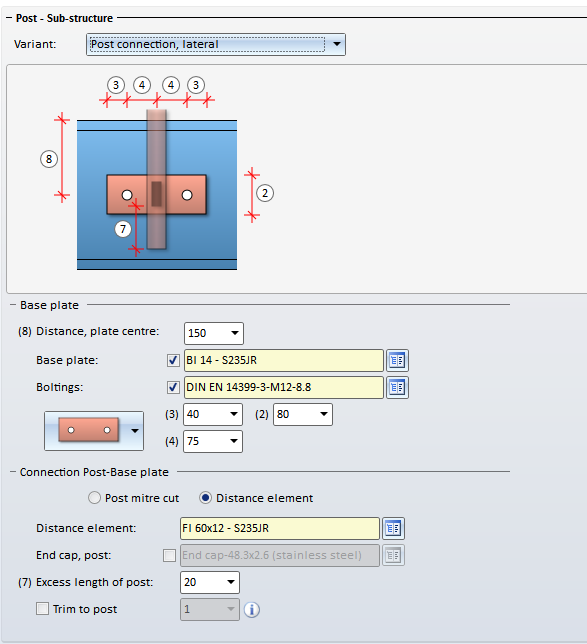Enable the End cap, post checkbox

(169, 555)
